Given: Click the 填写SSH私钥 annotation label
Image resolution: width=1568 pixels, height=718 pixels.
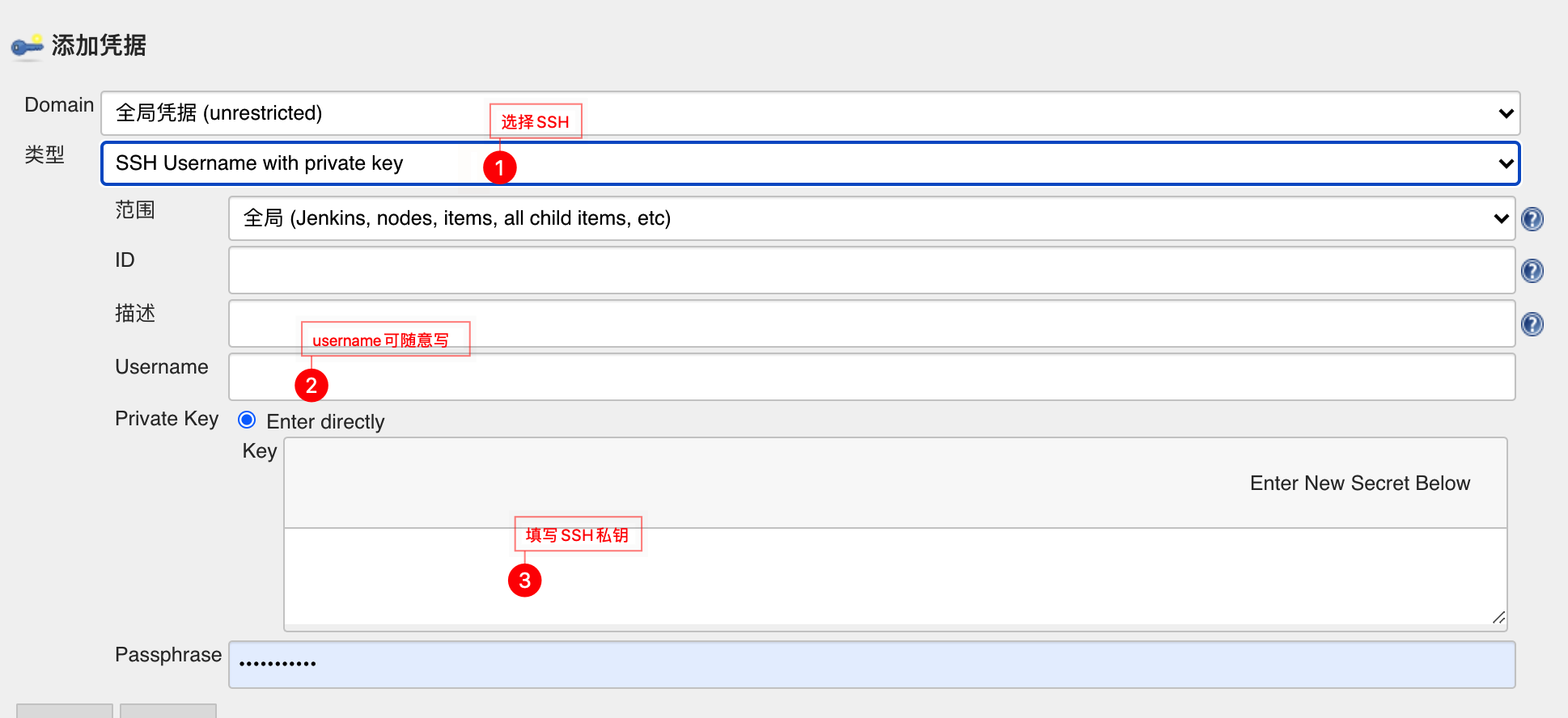Looking at the screenshot, I should pos(578,534).
